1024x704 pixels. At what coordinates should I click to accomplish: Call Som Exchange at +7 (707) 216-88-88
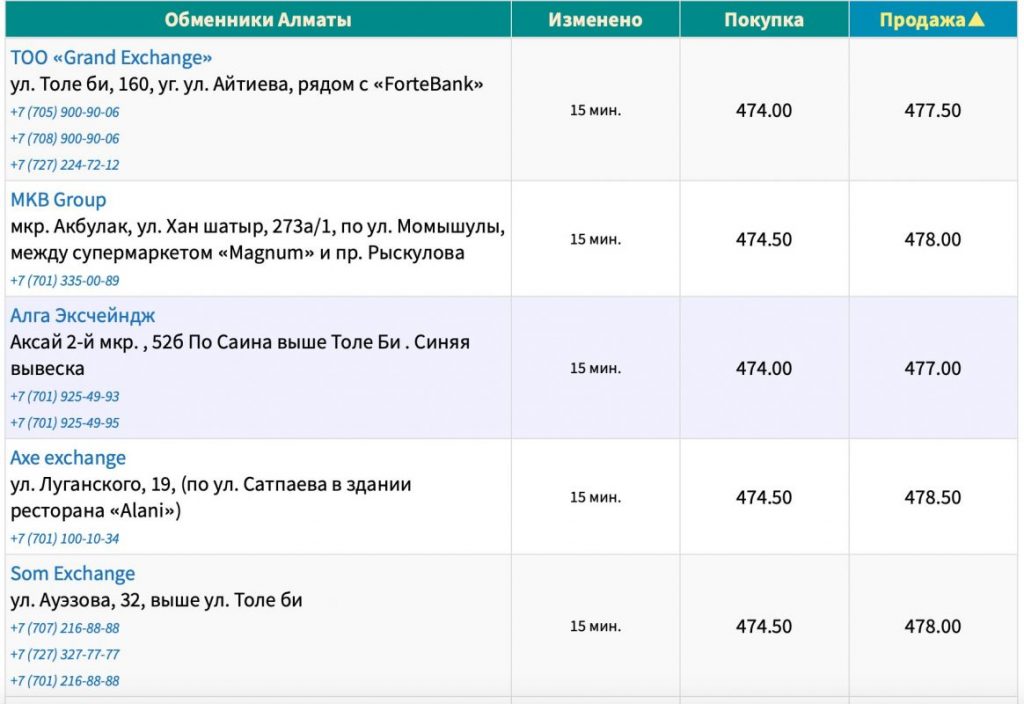(65, 628)
